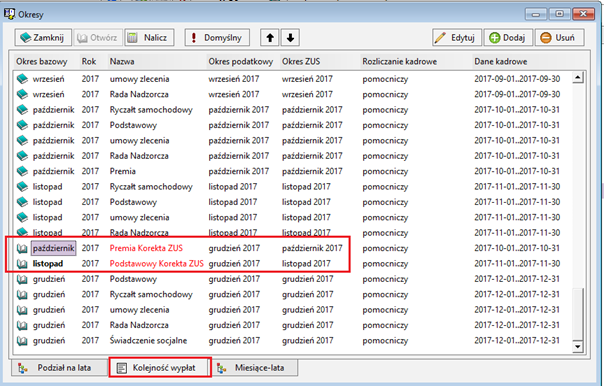Open the Podział na lata tab
The width and height of the screenshot is (604, 386).
pyautogui.click(x=59, y=368)
